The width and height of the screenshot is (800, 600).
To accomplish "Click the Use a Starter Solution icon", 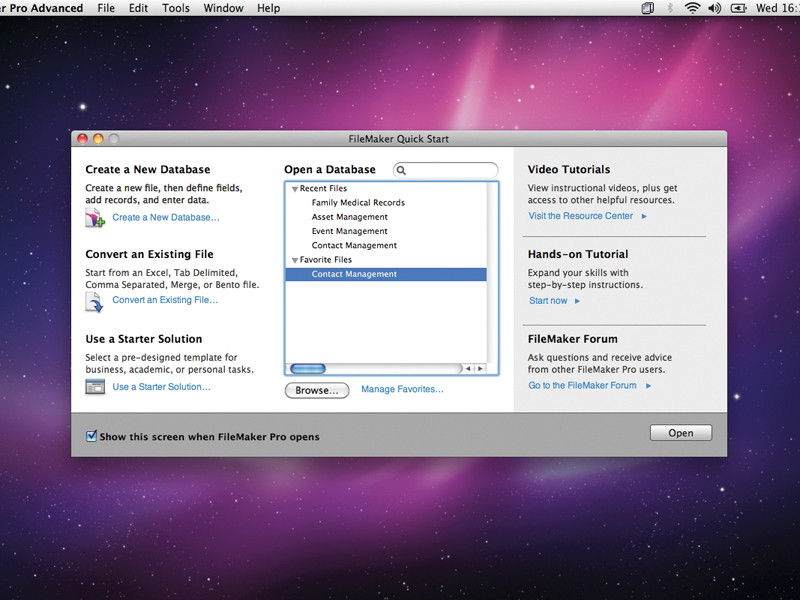I will coord(95,387).
